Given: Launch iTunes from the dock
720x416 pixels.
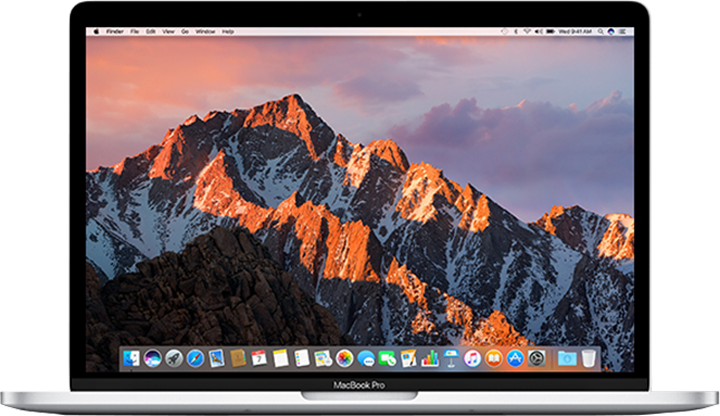Looking at the screenshot, I should coord(472,357).
